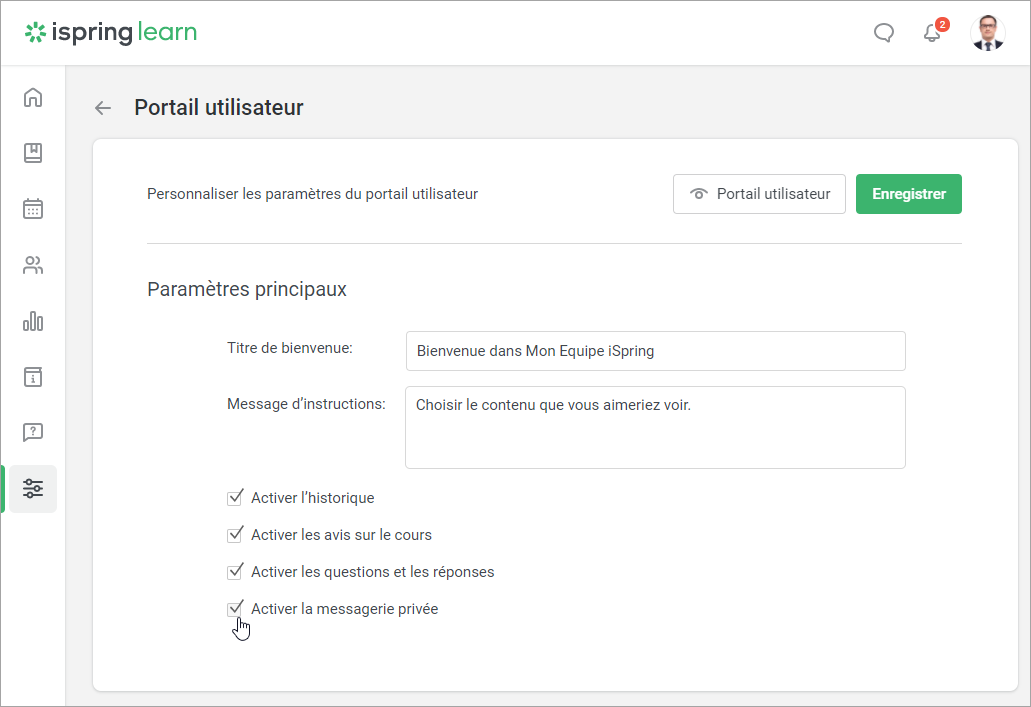Open the user profile avatar menu
This screenshot has height=707, width=1031.
tap(987, 33)
